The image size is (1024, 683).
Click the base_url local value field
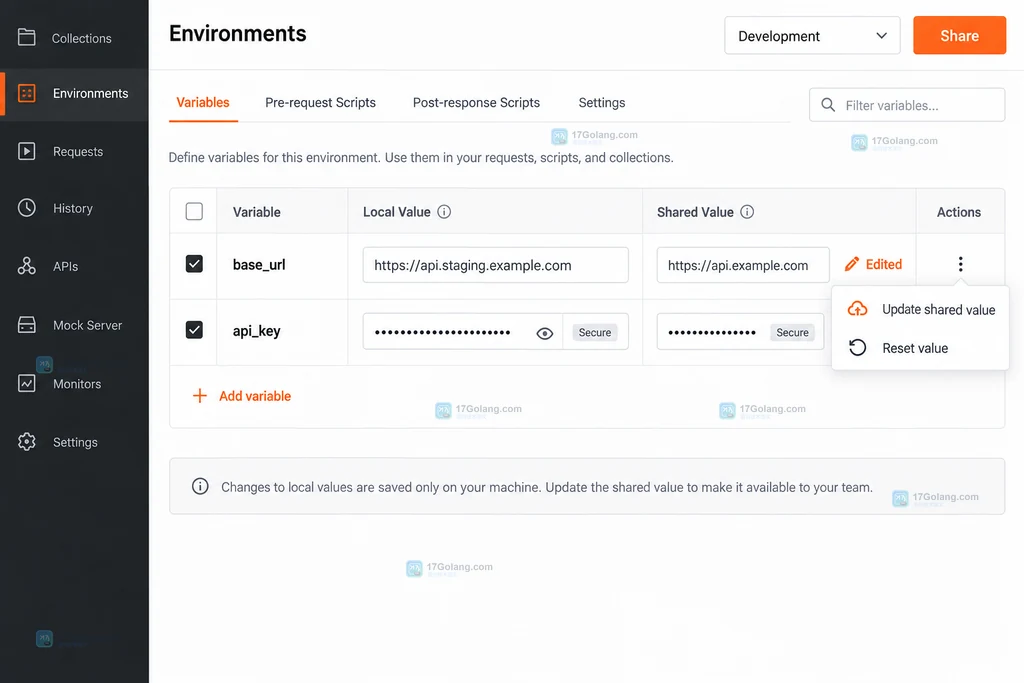[496, 265]
